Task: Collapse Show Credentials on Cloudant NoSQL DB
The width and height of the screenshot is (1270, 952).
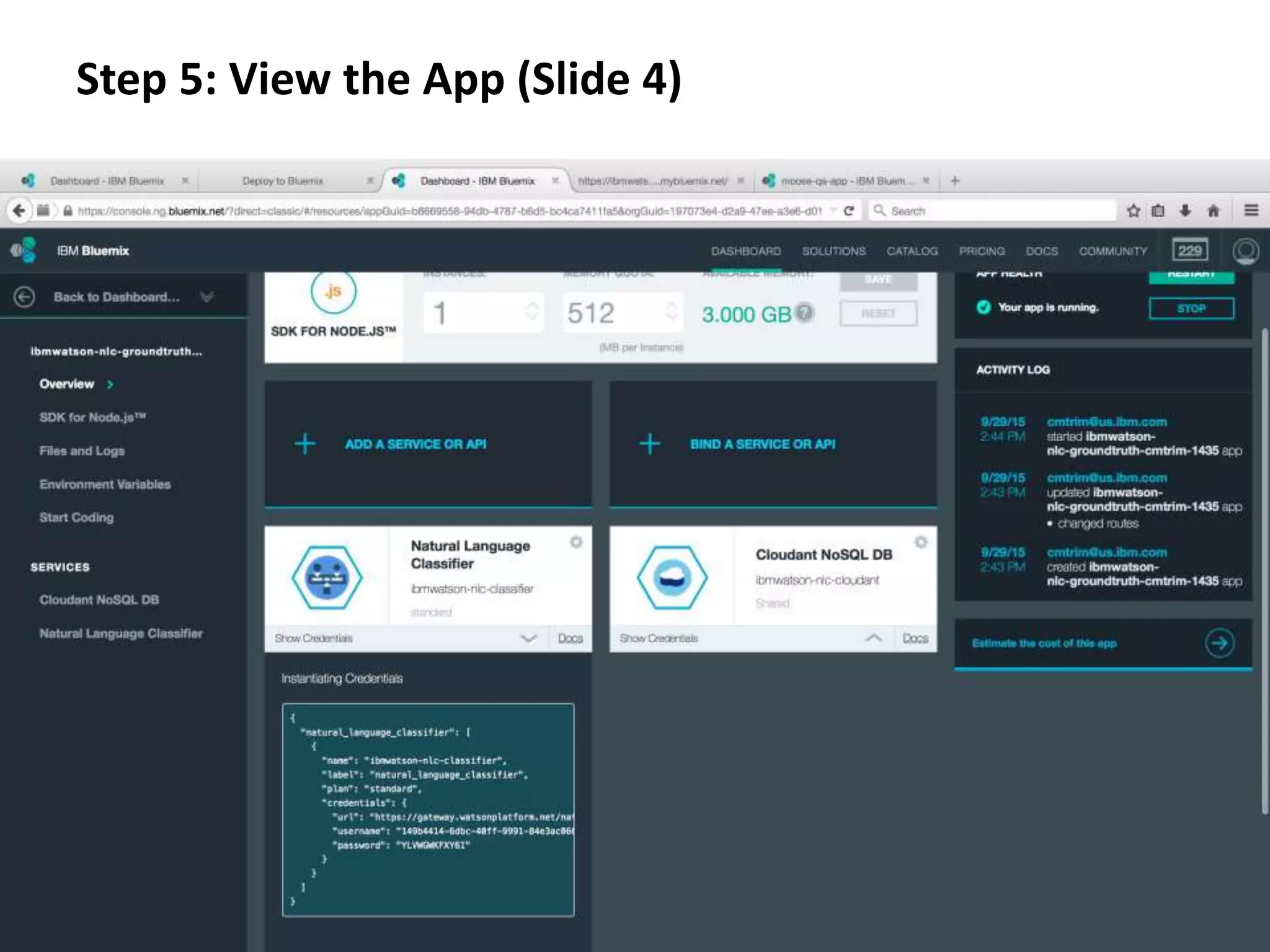Action: click(x=873, y=638)
